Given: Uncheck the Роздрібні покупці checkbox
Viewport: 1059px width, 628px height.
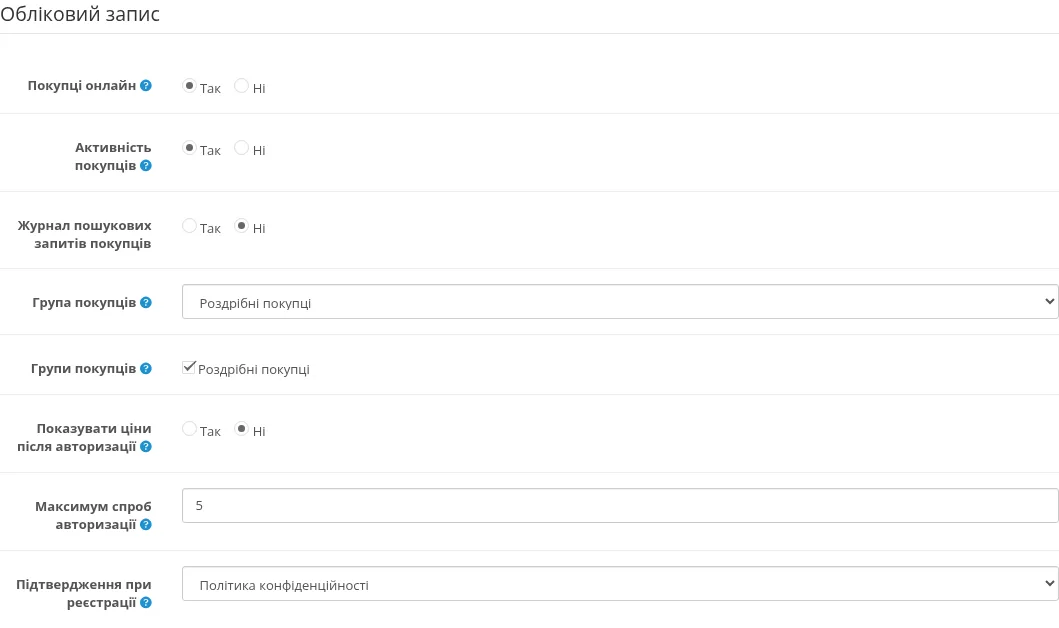Looking at the screenshot, I should point(188,367).
